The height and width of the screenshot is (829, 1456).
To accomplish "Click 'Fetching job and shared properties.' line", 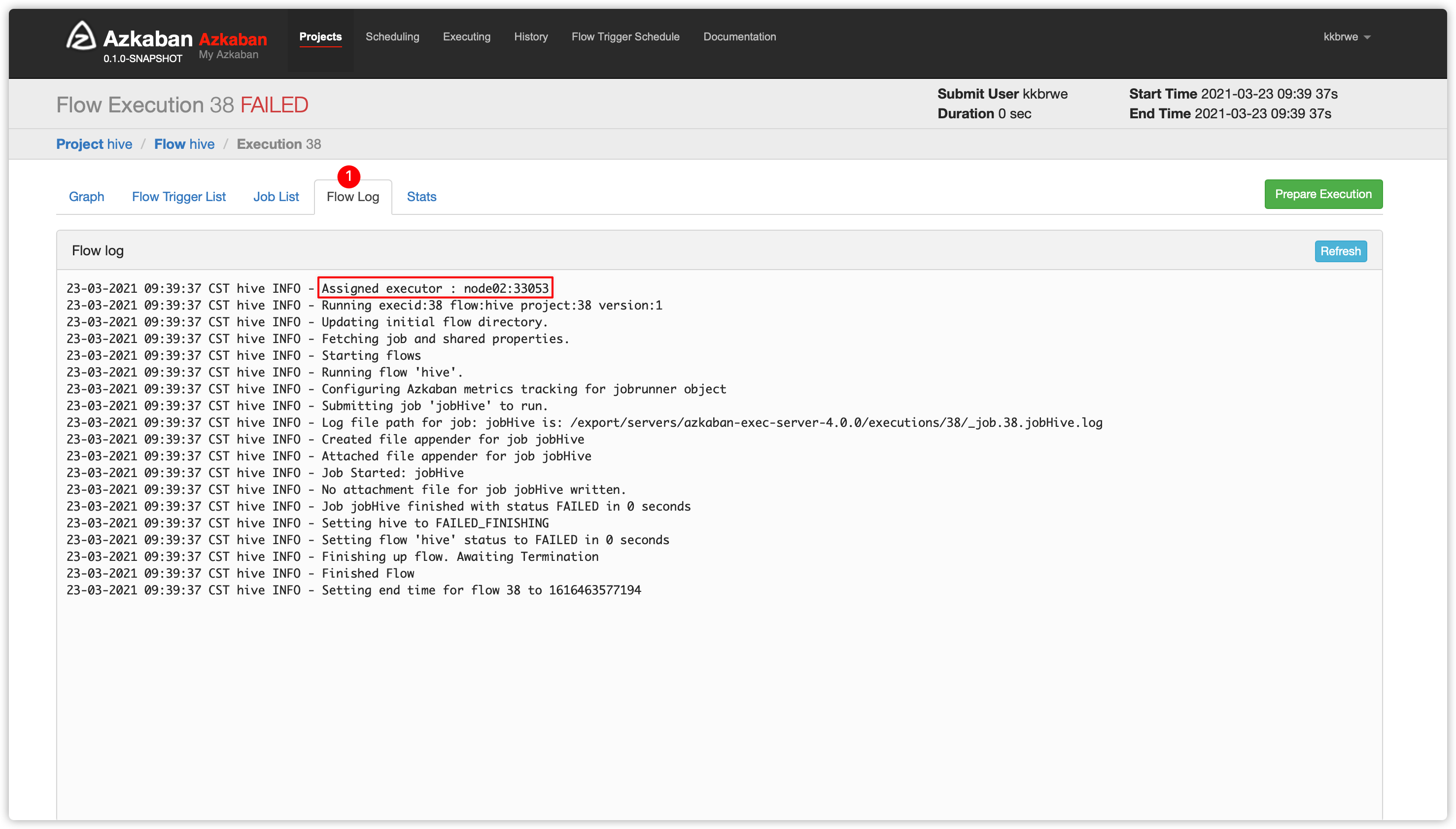I will tap(318, 340).
